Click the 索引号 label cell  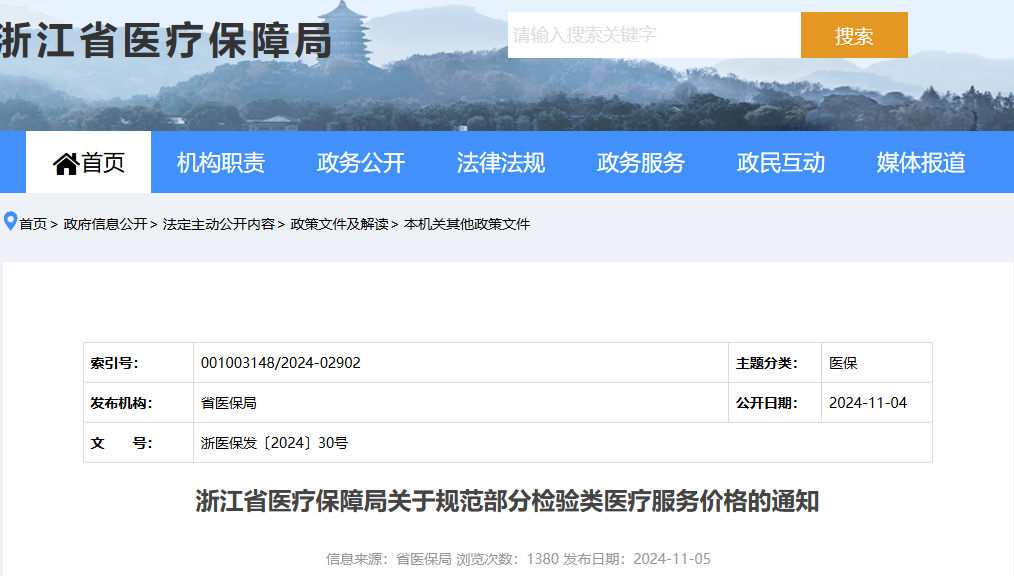coord(138,363)
